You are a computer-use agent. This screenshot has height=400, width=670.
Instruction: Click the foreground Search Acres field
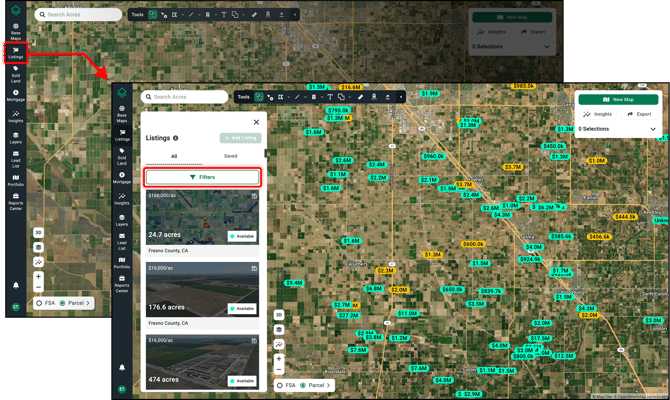coord(189,97)
